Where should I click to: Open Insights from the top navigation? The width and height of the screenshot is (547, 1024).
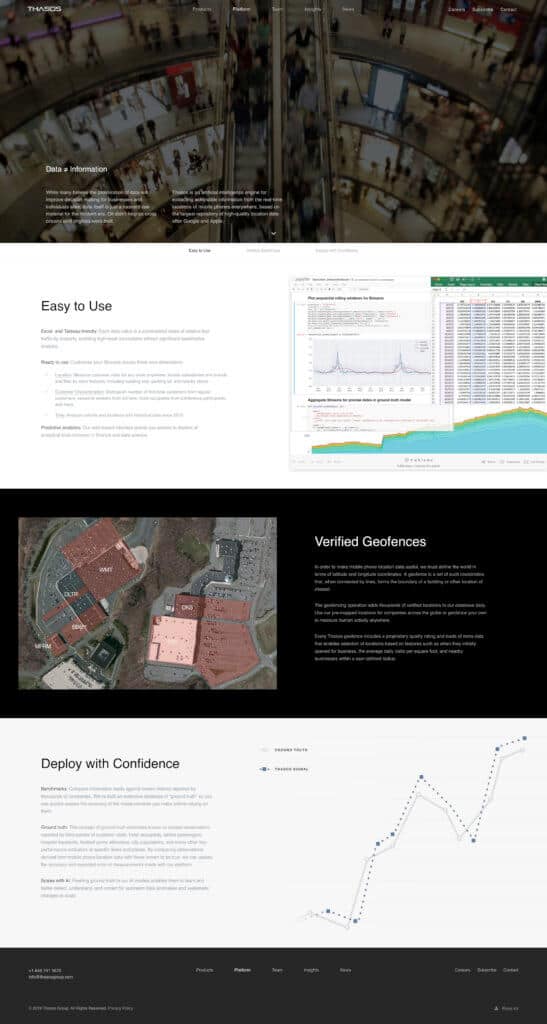[x=312, y=10]
